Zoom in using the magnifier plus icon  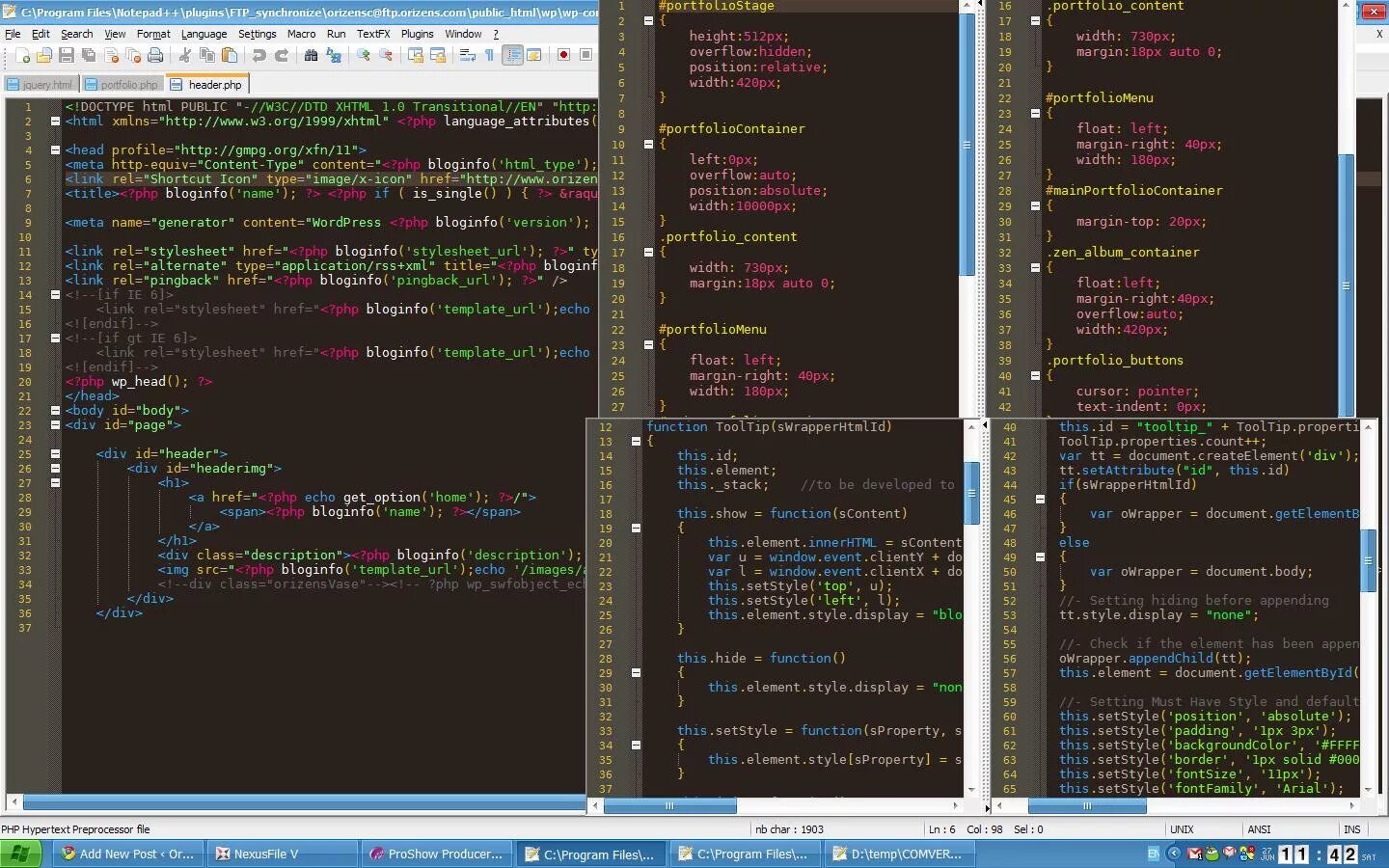(x=364, y=55)
